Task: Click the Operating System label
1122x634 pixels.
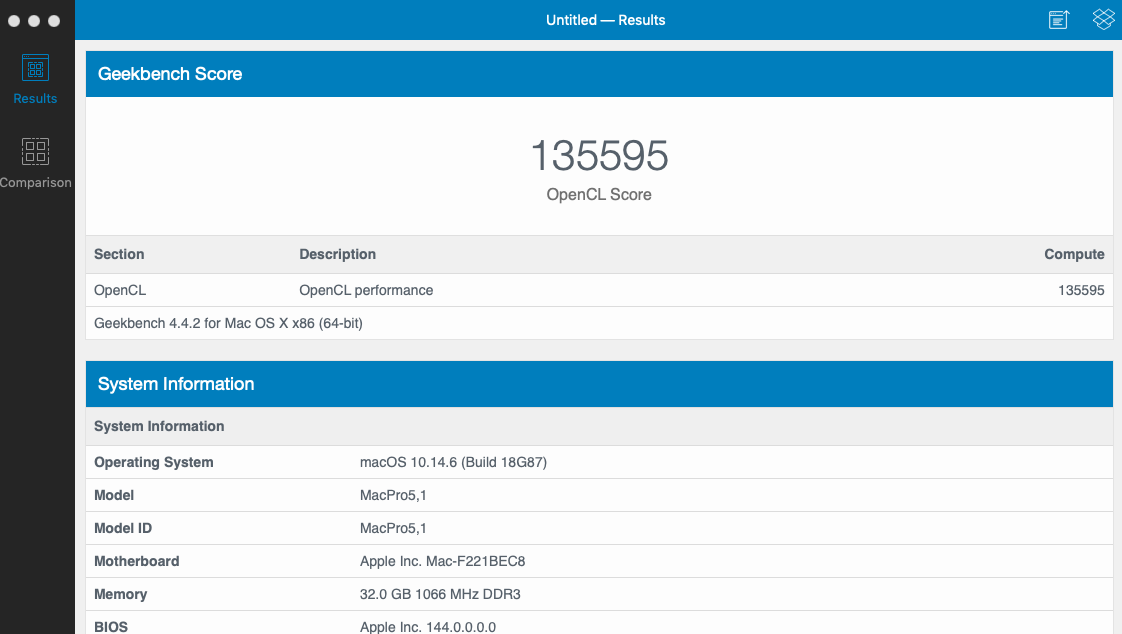Action: coord(154,462)
